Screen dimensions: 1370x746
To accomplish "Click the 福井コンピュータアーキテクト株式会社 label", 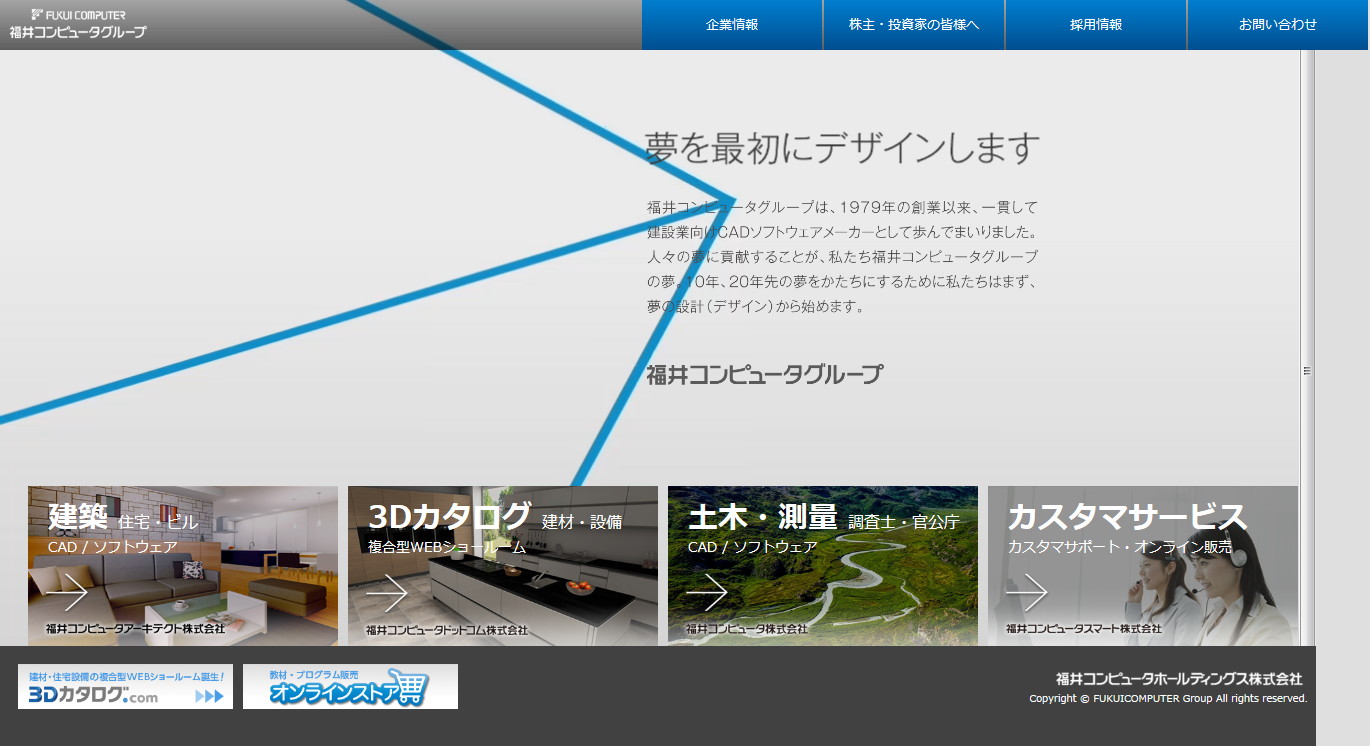I will tap(135, 629).
